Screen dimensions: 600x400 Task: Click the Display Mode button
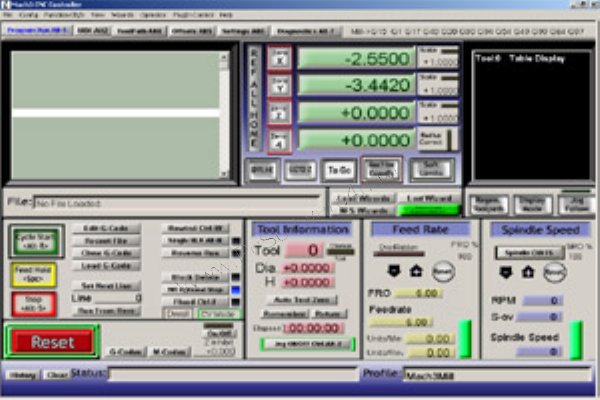pos(533,205)
